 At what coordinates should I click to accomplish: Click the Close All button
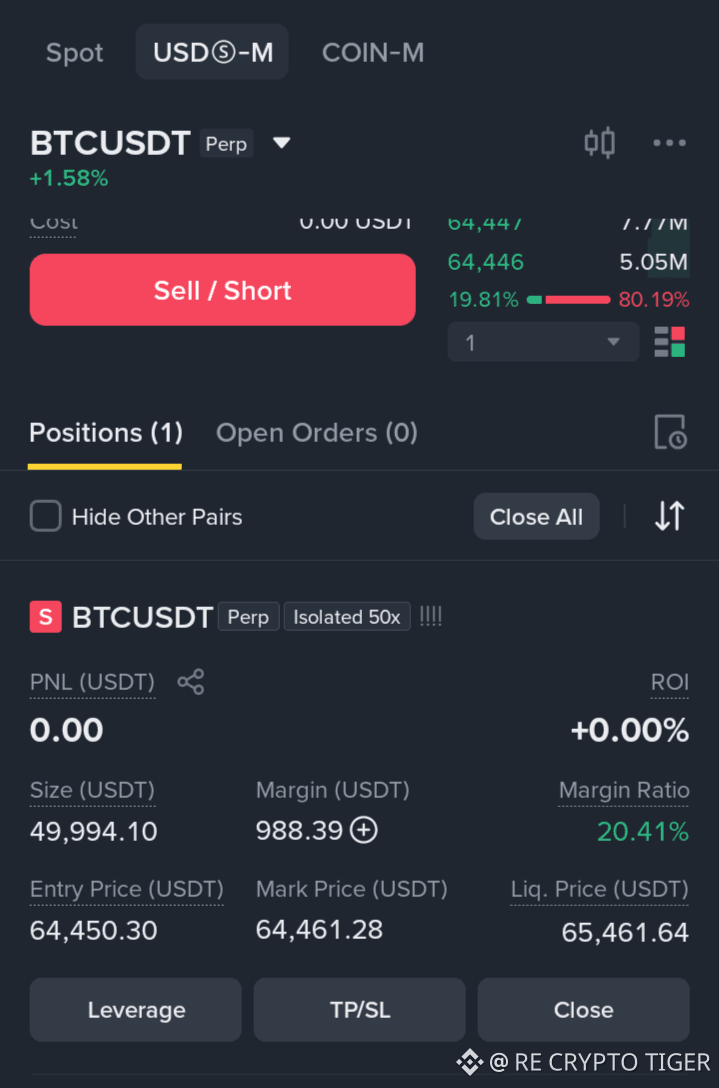tap(536, 516)
